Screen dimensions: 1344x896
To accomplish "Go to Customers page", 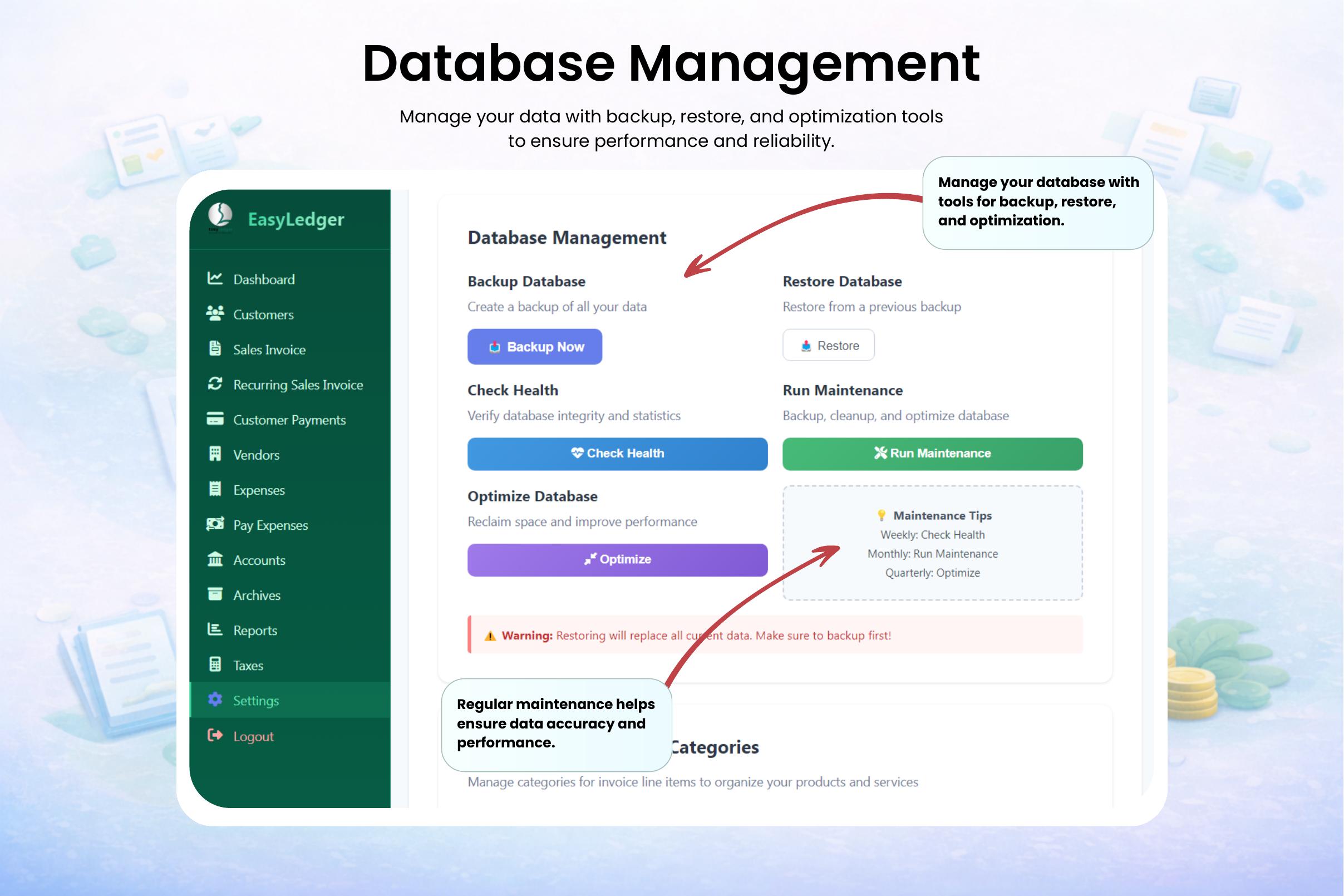I will coord(290,314).
